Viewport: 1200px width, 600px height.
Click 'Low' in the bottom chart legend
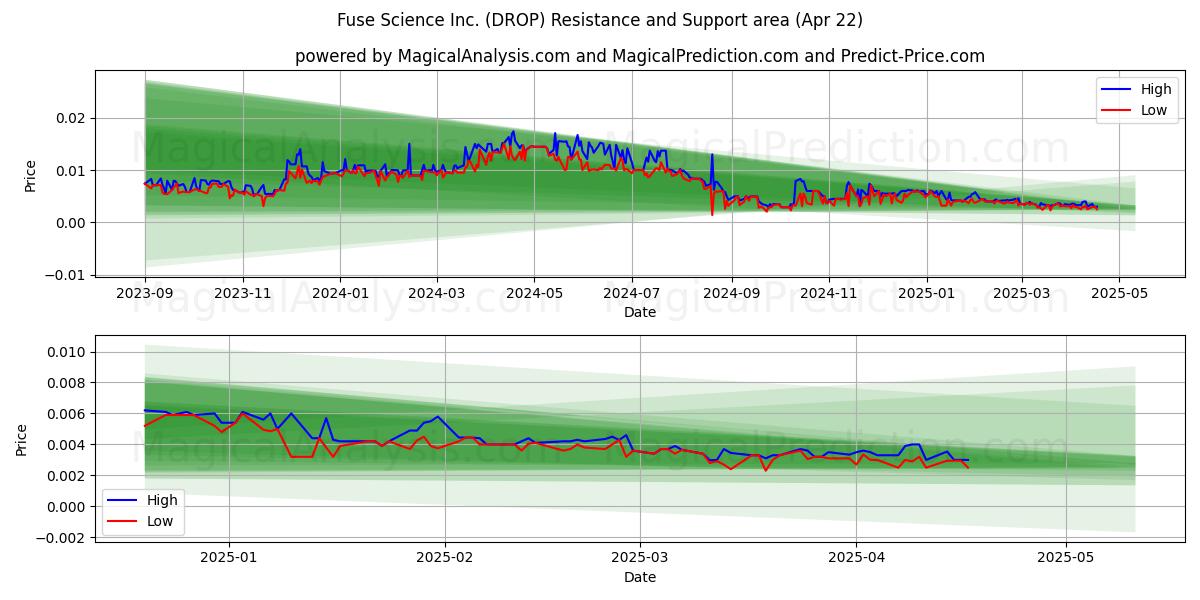tap(160, 521)
